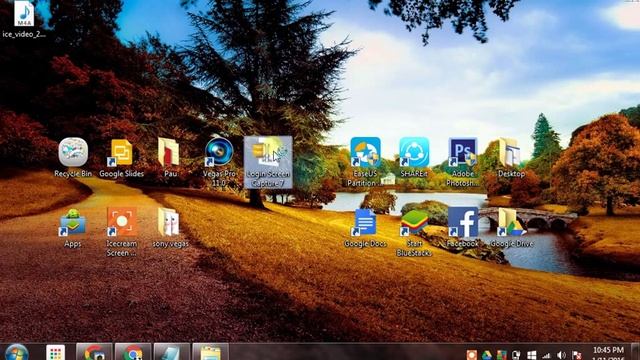Click the orange Icecream recorder tray icon
Viewport: 640px width, 360px height.
tap(471, 355)
